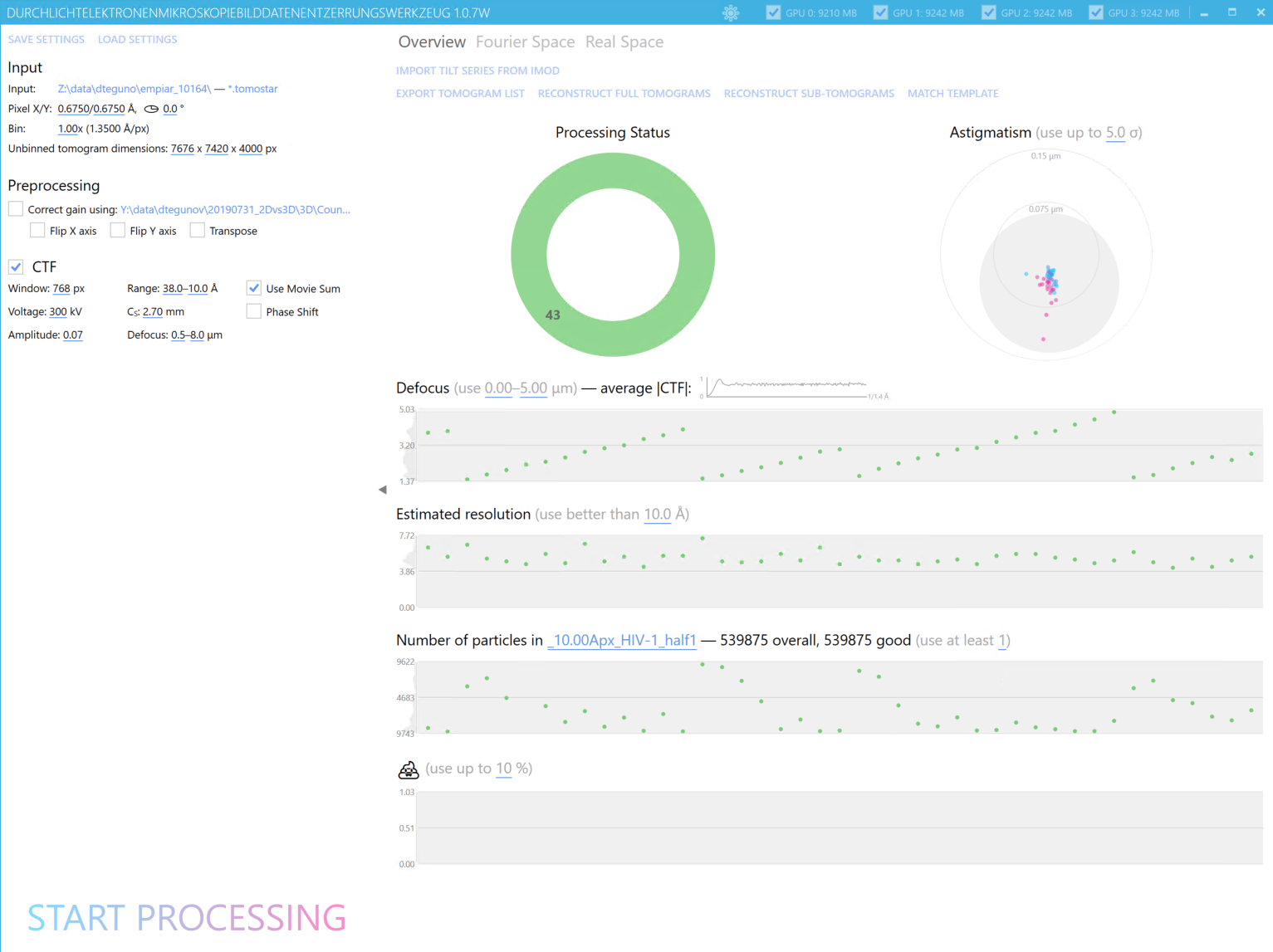Toggle the CTF processing checkbox
Image resolution: width=1273 pixels, height=952 pixels.
(x=16, y=266)
